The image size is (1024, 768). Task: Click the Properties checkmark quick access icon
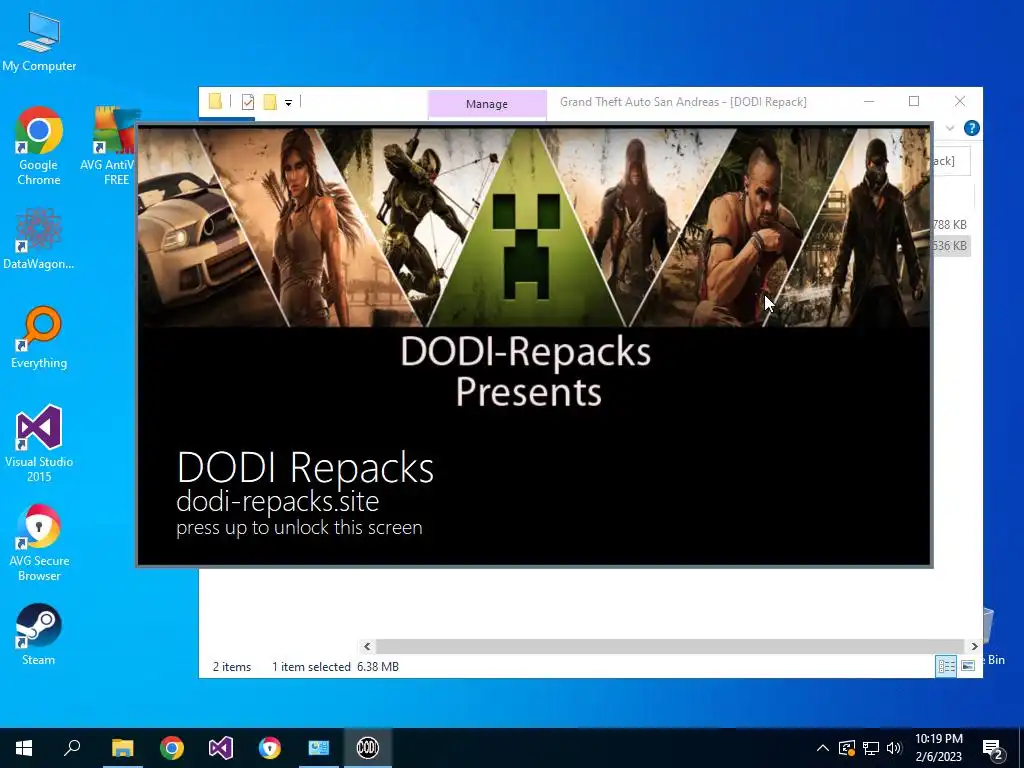point(248,101)
